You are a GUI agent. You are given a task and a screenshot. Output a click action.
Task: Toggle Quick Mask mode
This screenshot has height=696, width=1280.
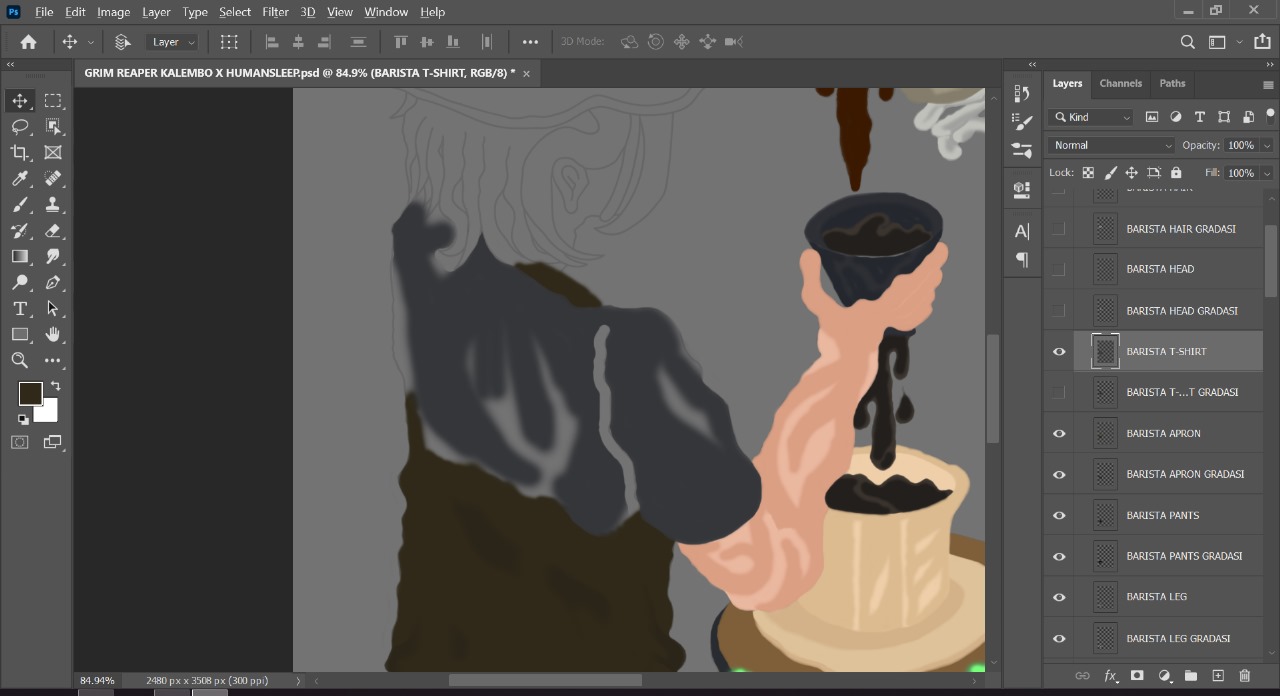(20, 442)
